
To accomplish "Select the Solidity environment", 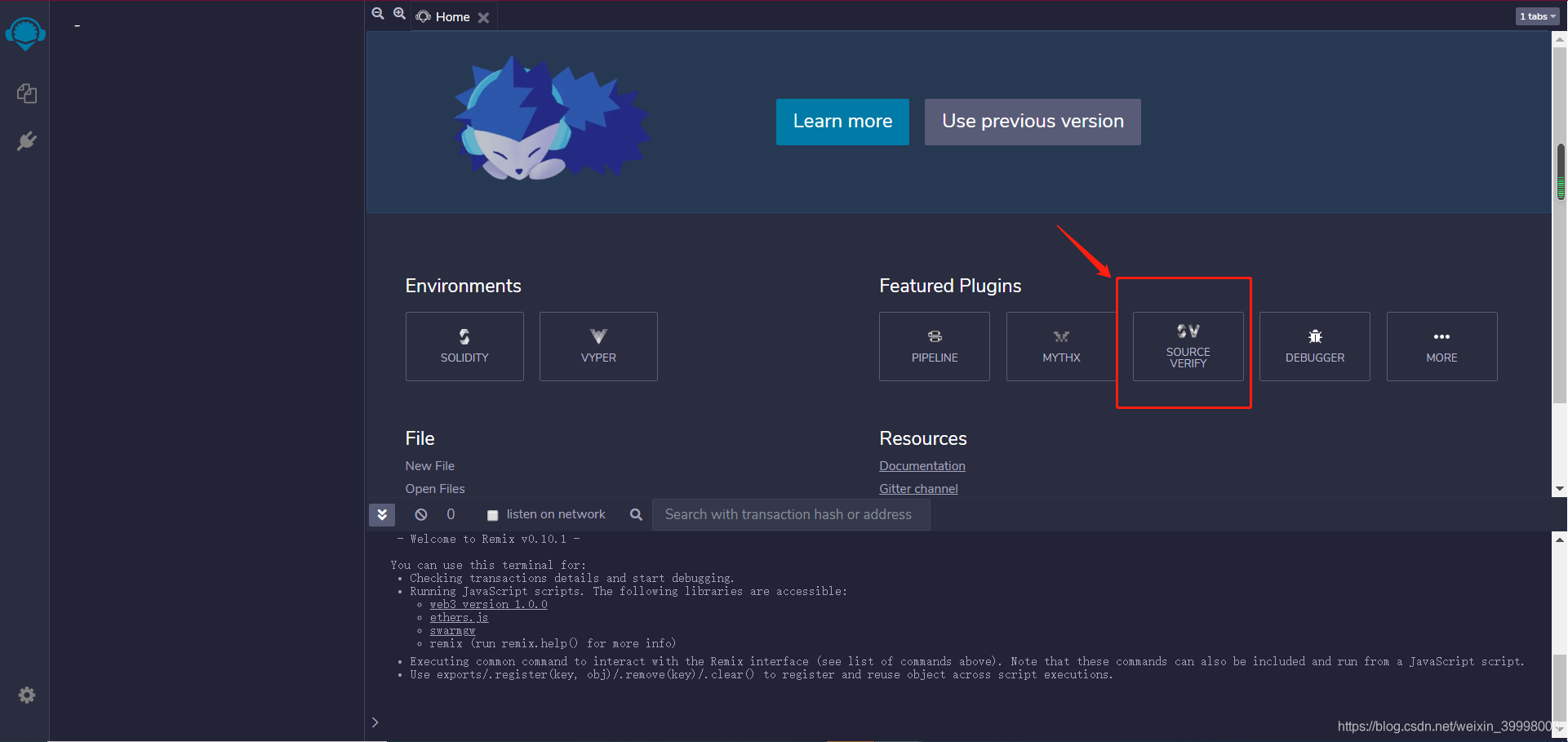I will [x=464, y=346].
